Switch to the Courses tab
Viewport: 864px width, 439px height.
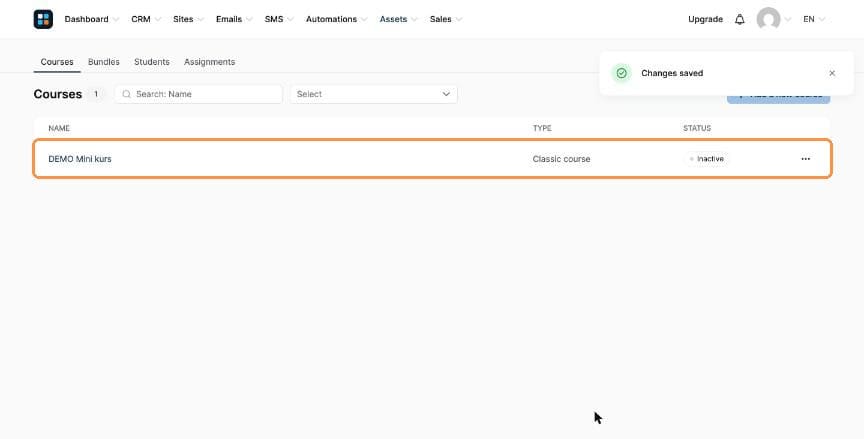[57, 62]
